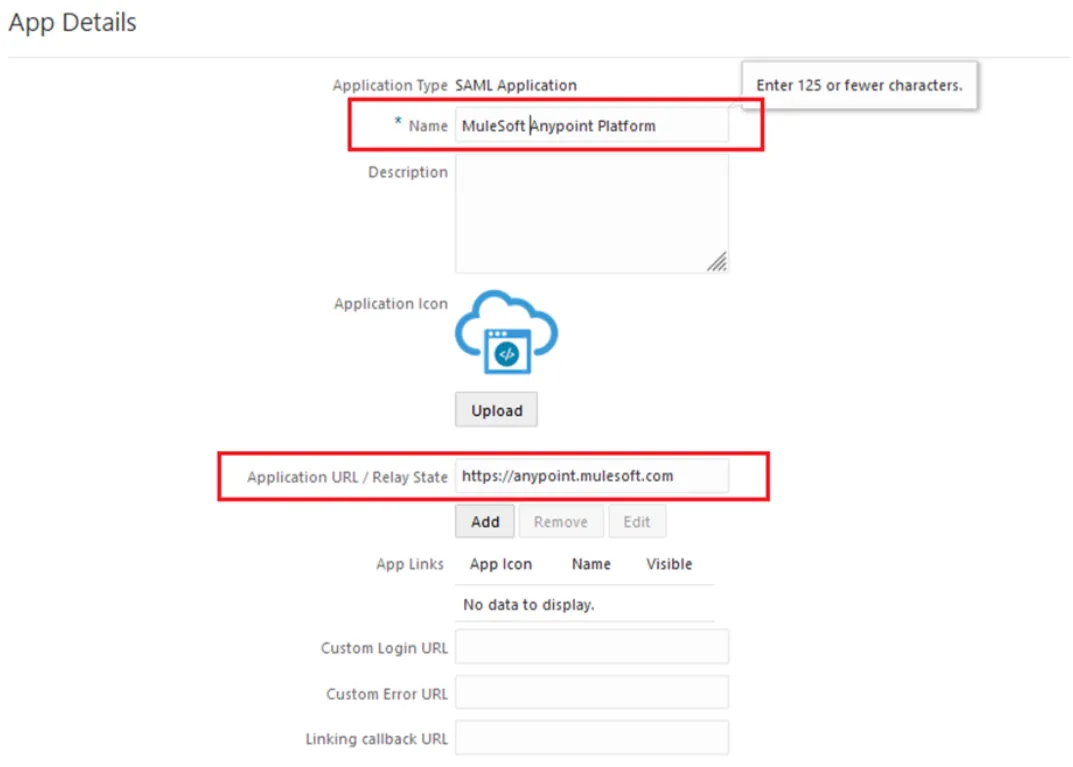Viewport: 1073px width, 767px height.
Task: Click the Edit app link button
Action: click(636, 521)
